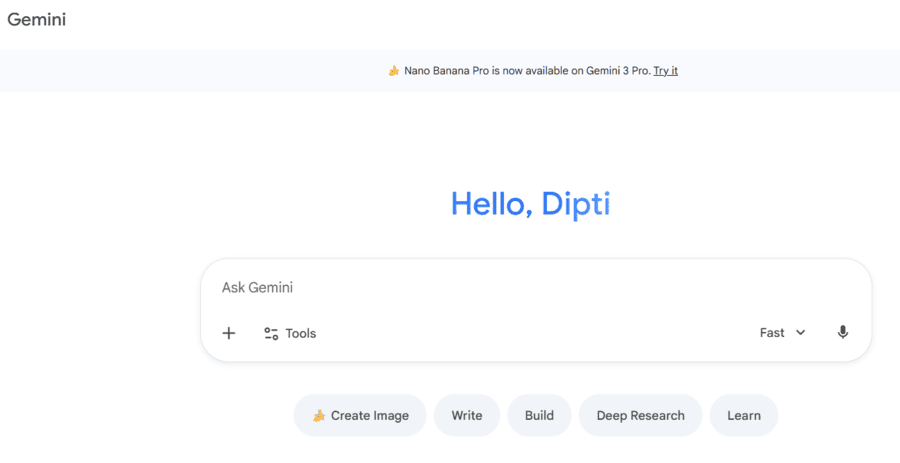Select the Learn suggestion chip
900x463 pixels.
(744, 415)
